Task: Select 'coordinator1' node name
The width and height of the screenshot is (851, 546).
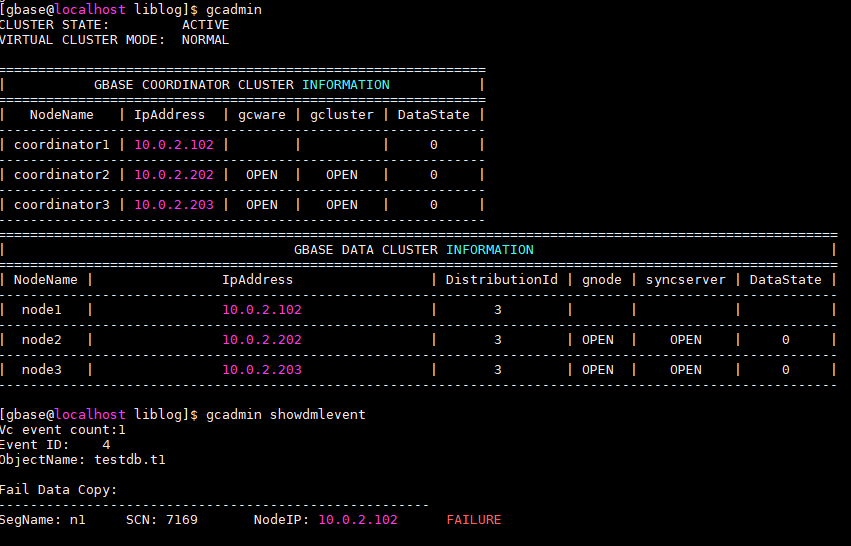Action: click(61, 145)
